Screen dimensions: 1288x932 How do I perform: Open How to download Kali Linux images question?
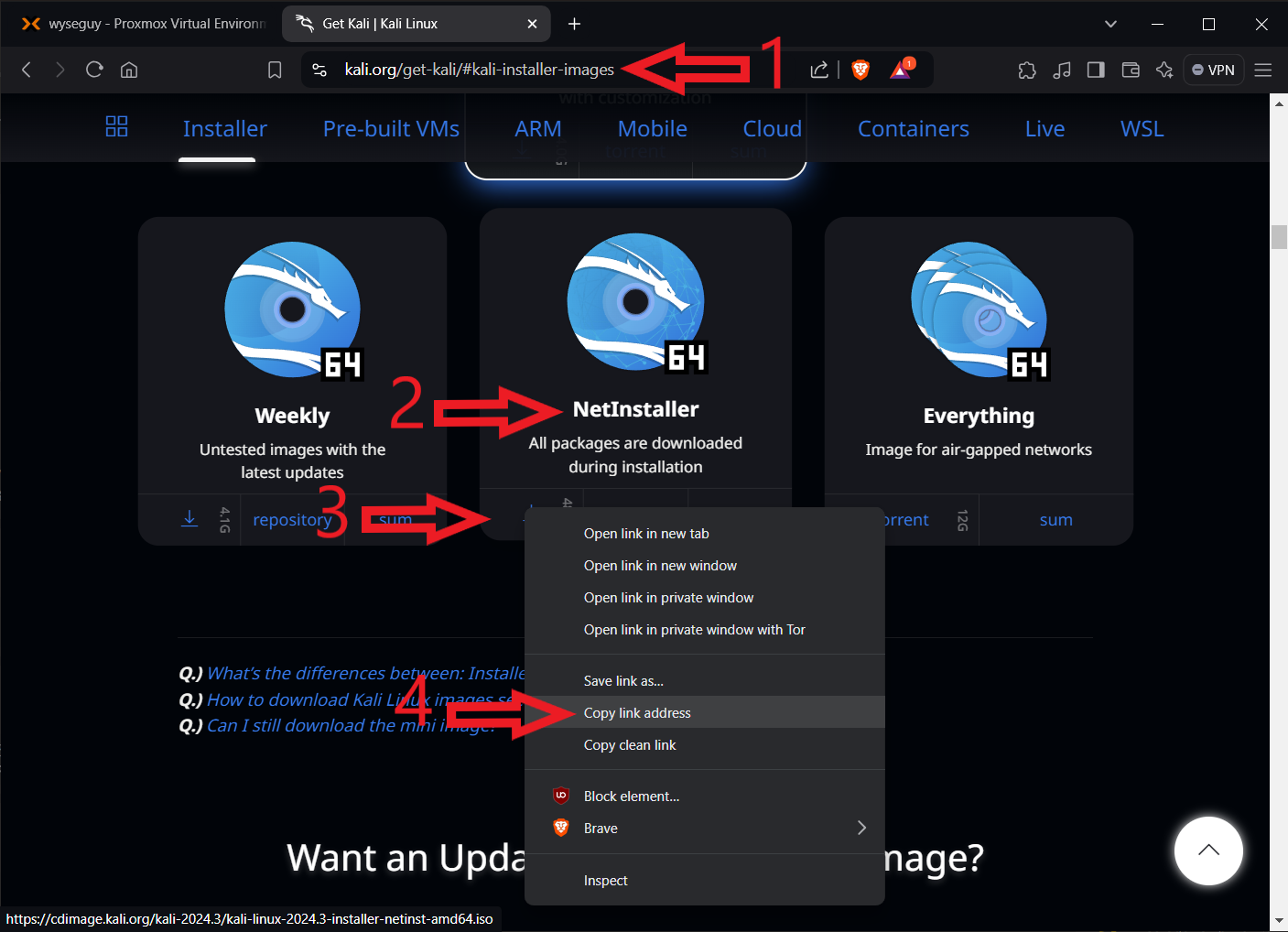[366, 700]
